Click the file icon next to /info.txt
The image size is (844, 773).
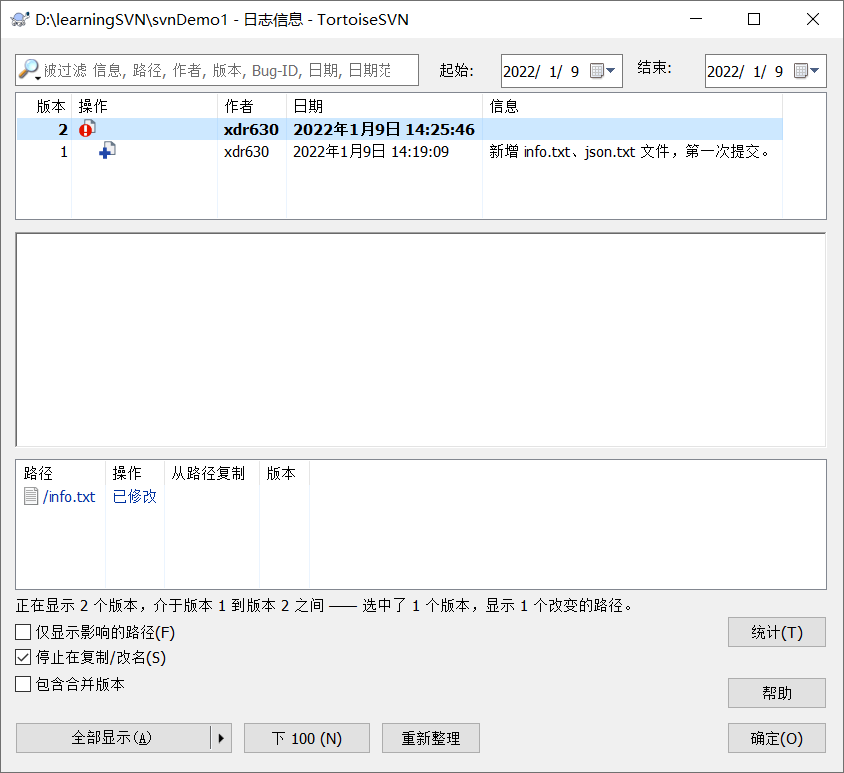point(31,496)
